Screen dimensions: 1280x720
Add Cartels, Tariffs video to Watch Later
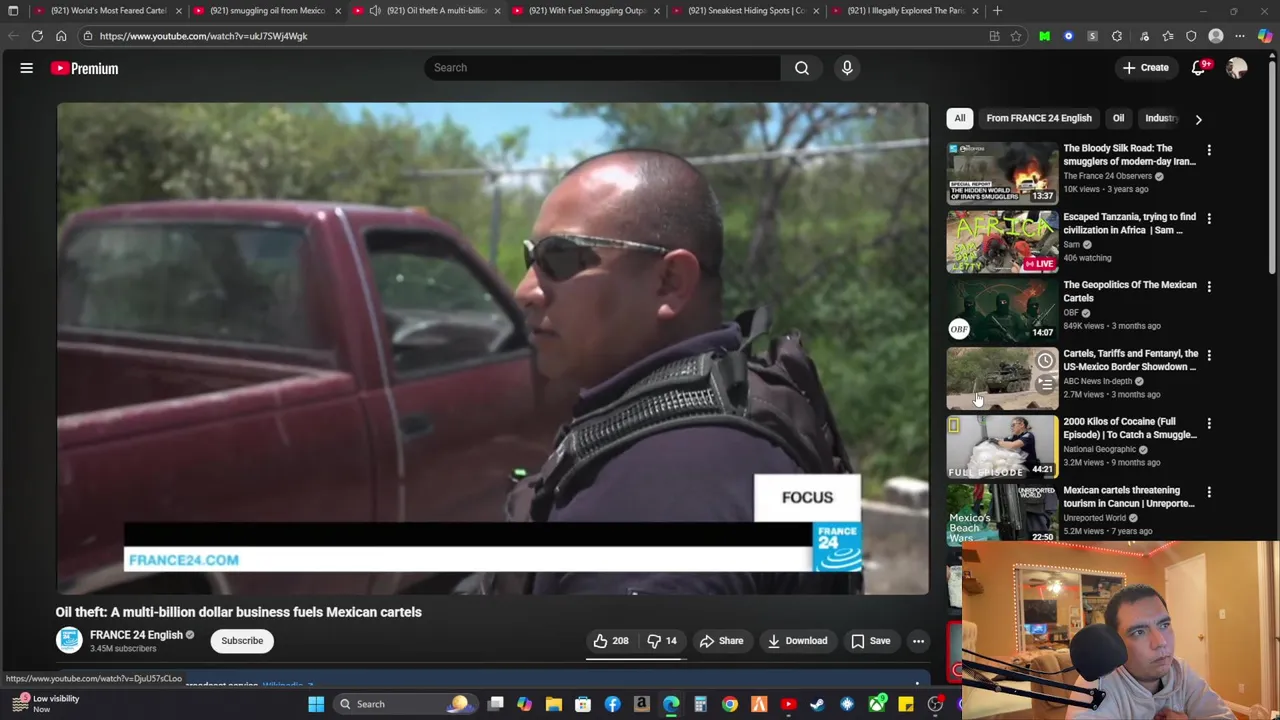coord(1045,361)
